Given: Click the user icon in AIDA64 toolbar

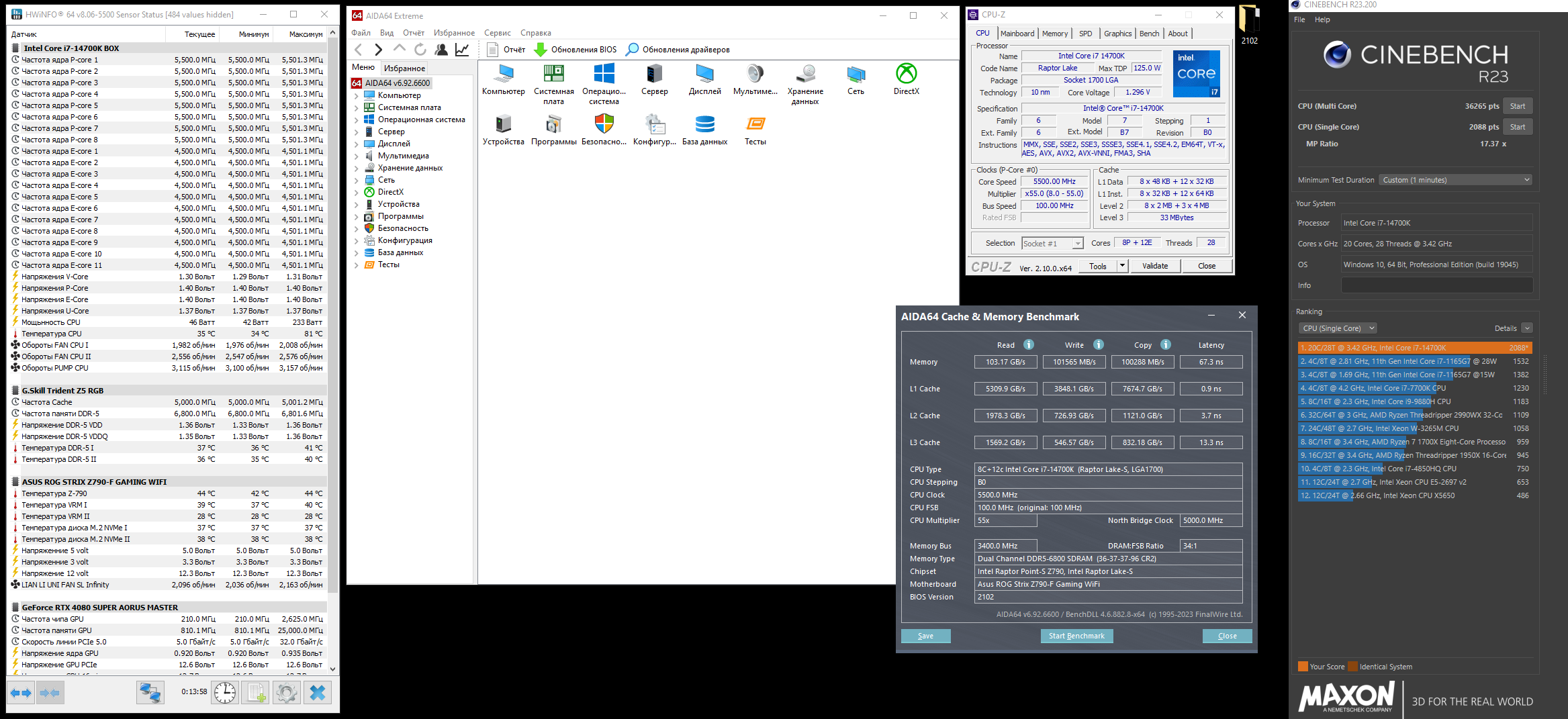Looking at the screenshot, I should [x=441, y=50].
